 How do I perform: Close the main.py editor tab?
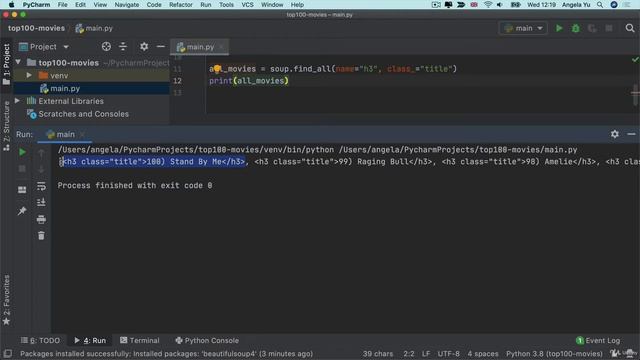coord(221,47)
